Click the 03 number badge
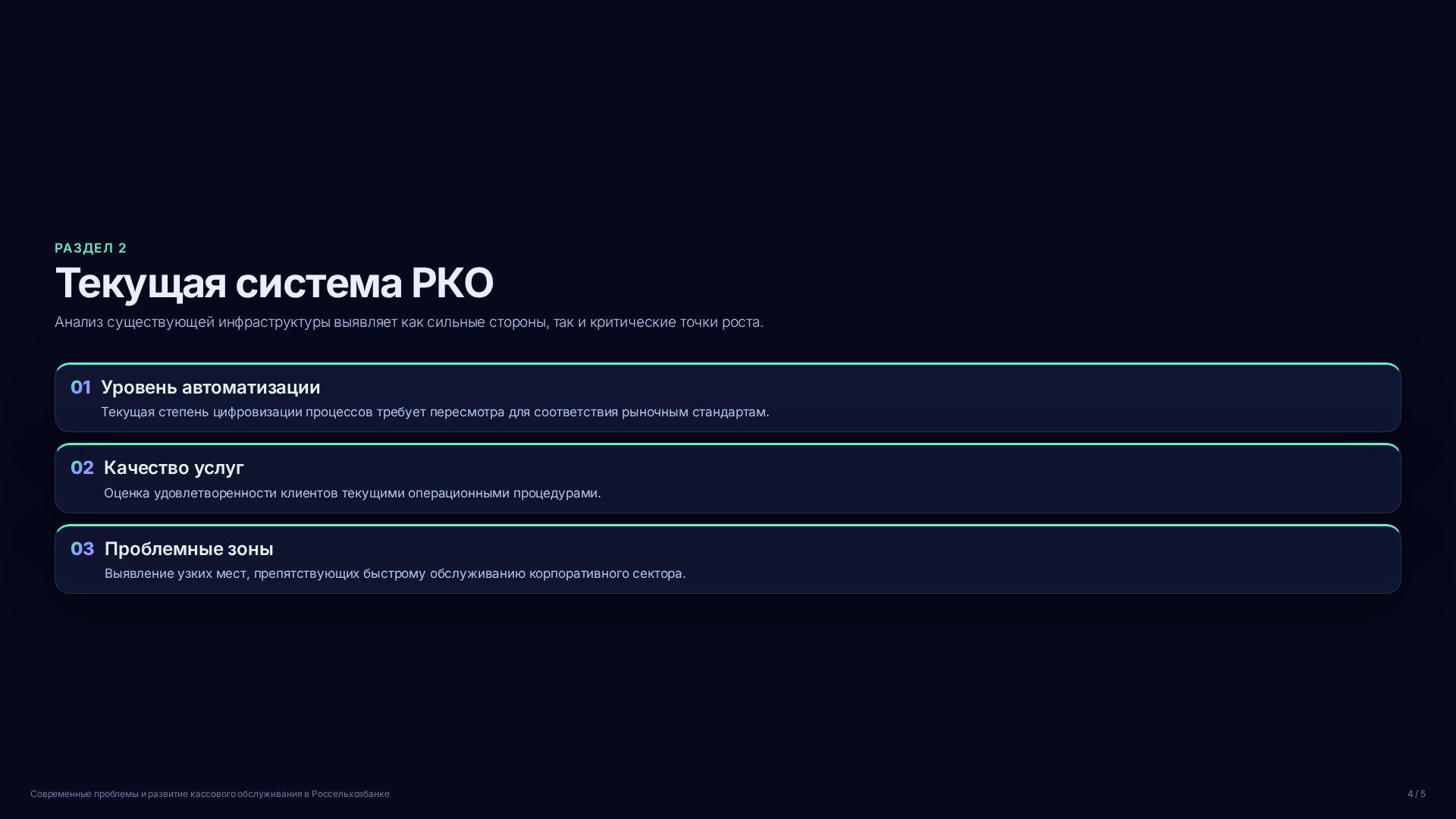The image size is (1456, 819). coord(82,549)
